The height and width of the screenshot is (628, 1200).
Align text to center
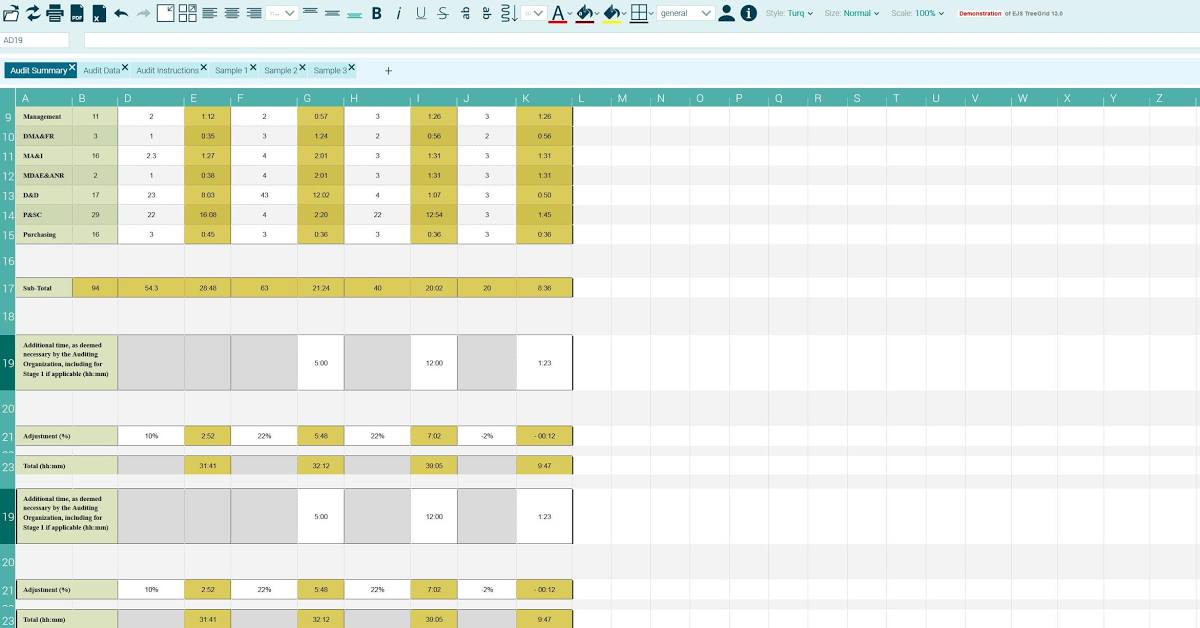pos(232,13)
